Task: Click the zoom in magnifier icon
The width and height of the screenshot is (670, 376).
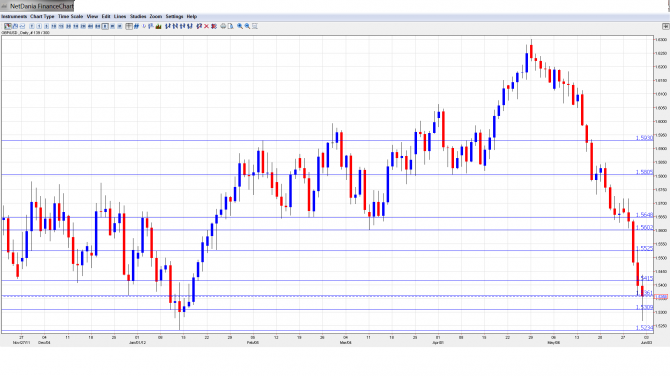Action: coord(240,26)
